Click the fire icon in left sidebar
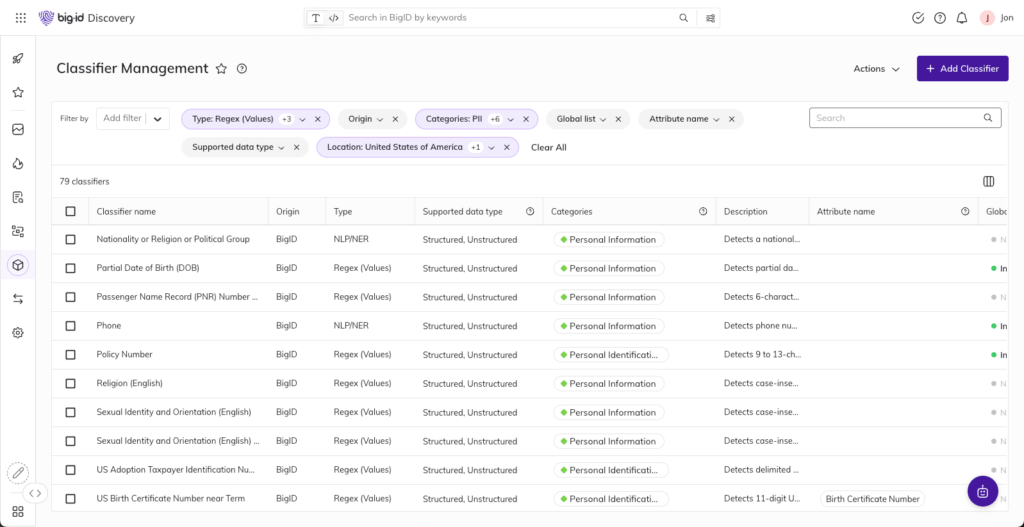This screenshot has height=527, width=1024. 18,164
